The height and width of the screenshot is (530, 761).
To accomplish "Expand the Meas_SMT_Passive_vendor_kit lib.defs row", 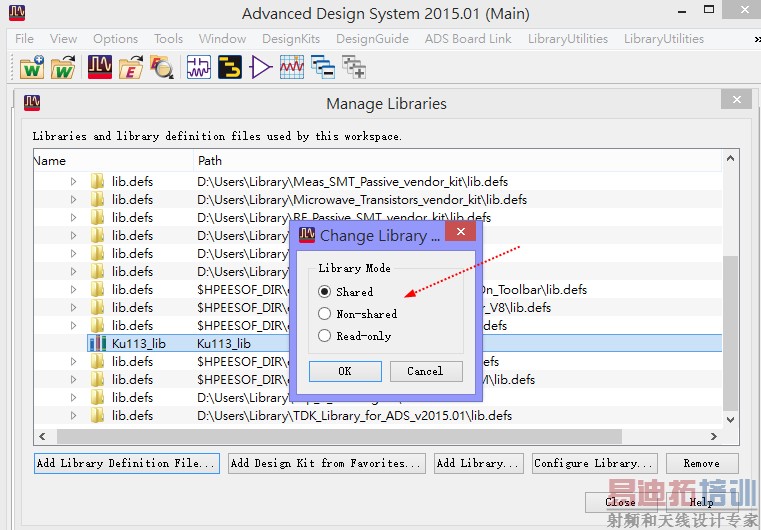I will 73,182.
